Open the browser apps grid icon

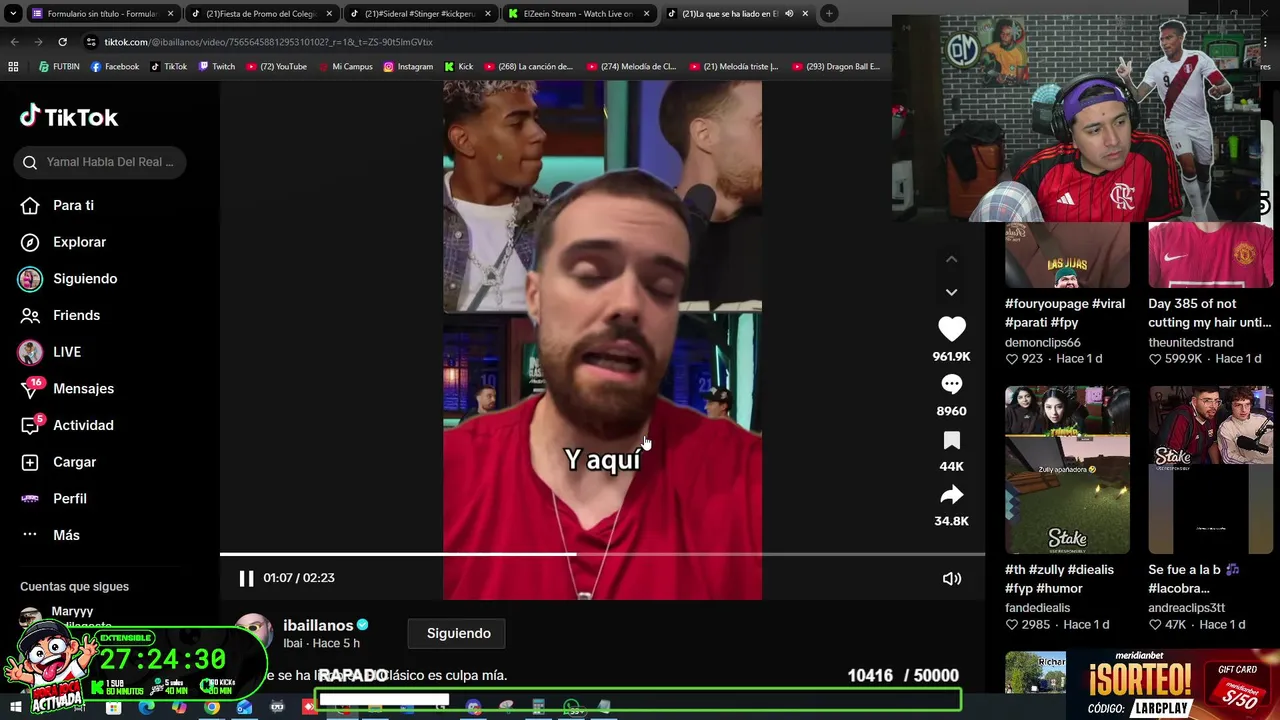[x=13, y=67]
